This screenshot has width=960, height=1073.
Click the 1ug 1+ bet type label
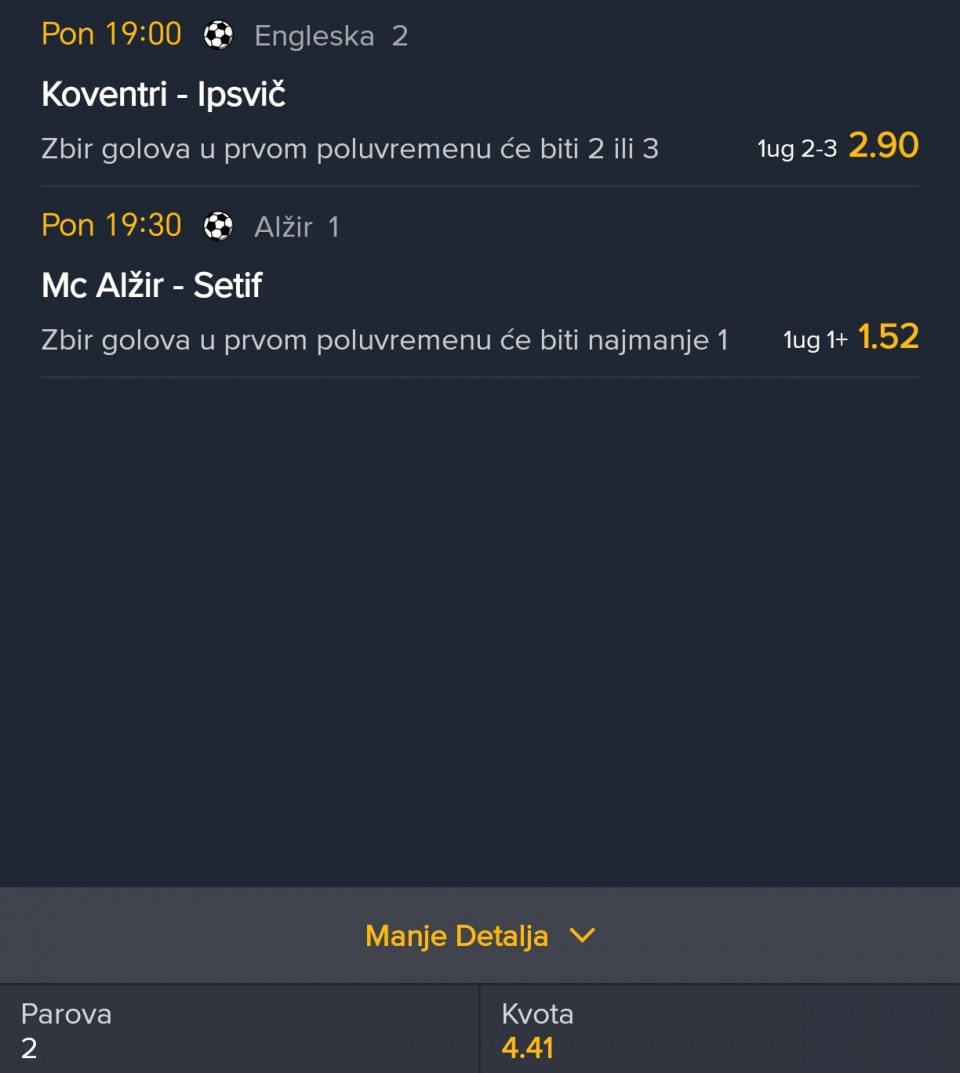point(815,341)
